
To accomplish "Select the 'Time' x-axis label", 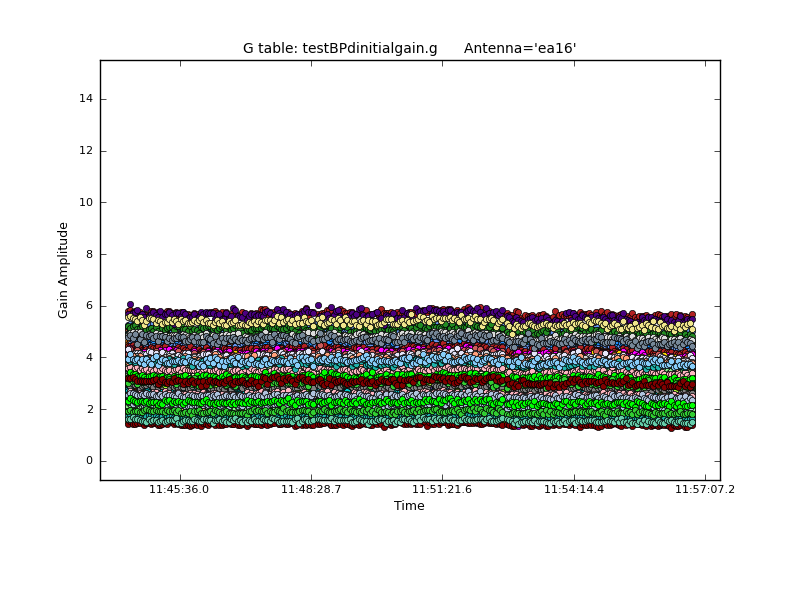I will [409, 506].
